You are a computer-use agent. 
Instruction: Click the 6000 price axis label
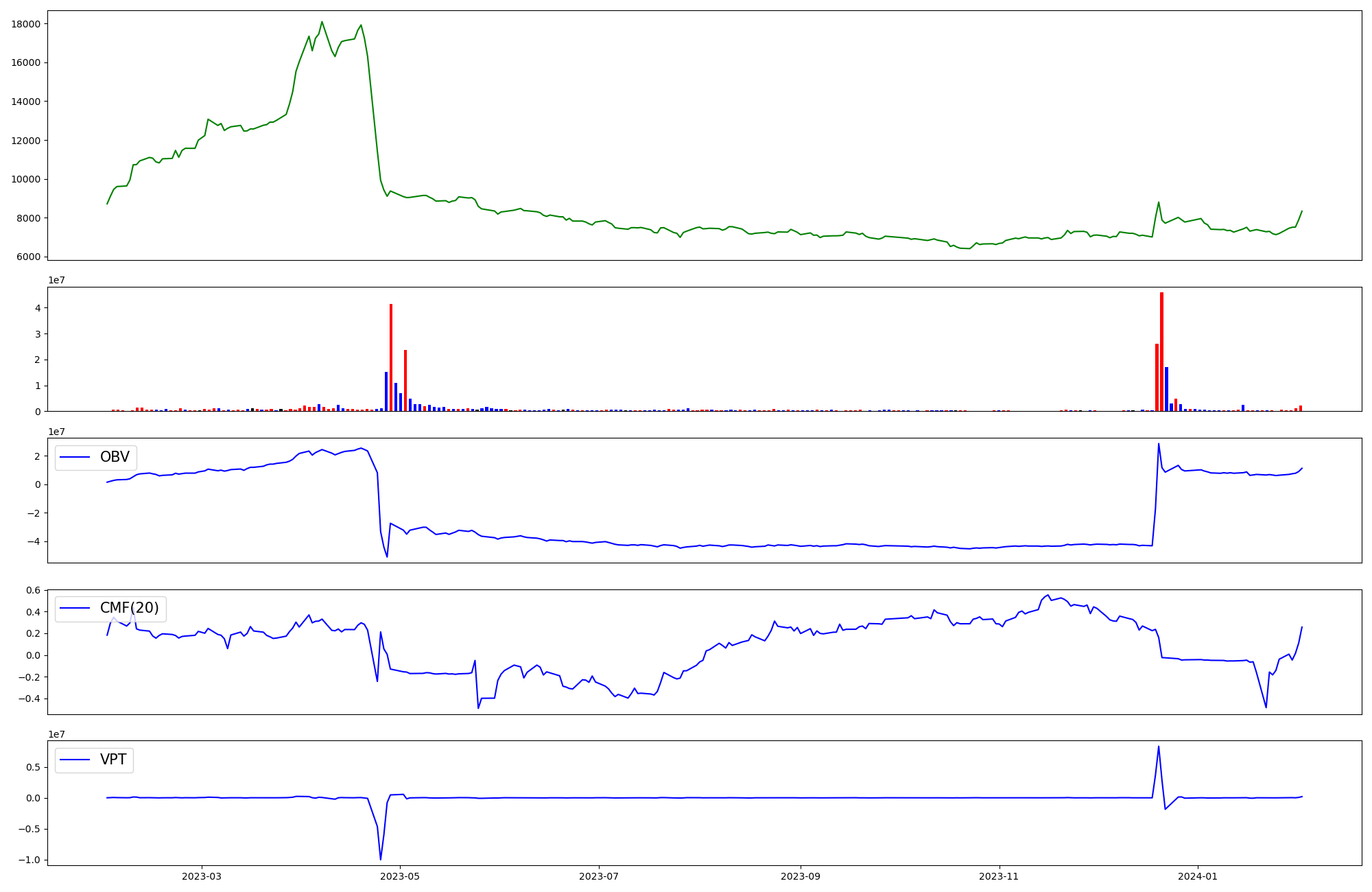pos(29,257)
